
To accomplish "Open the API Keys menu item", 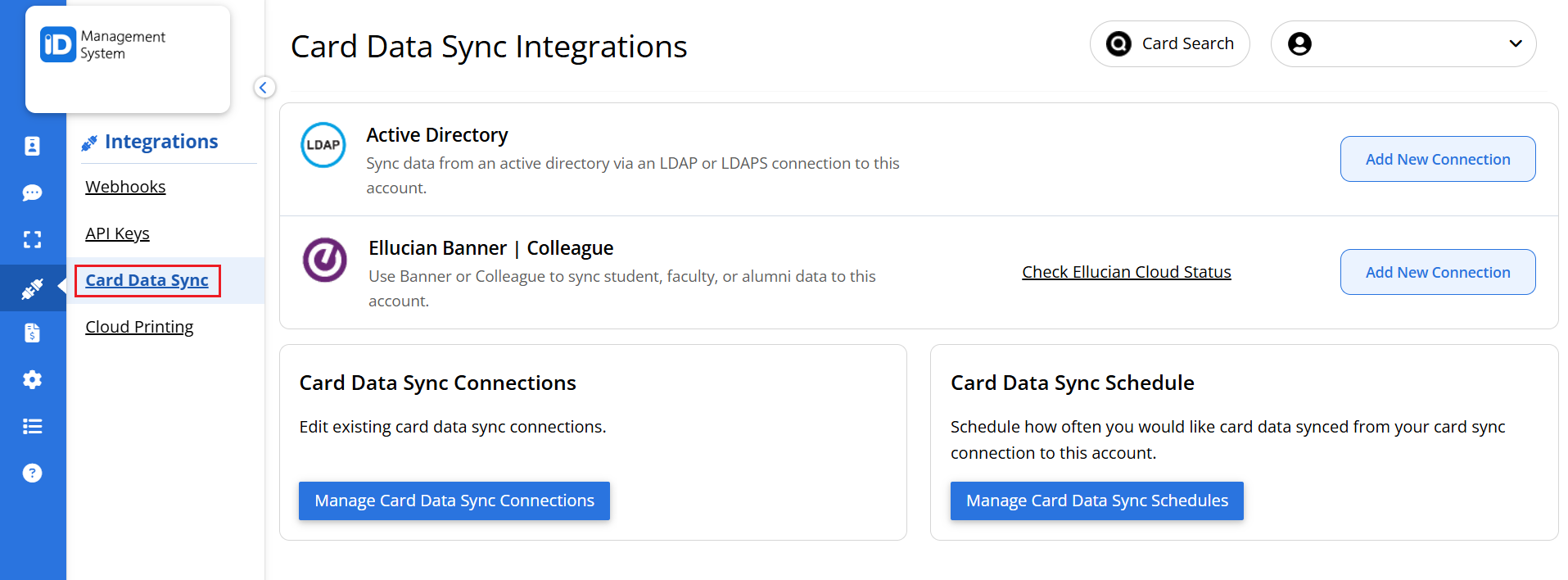I will point(117,233).
